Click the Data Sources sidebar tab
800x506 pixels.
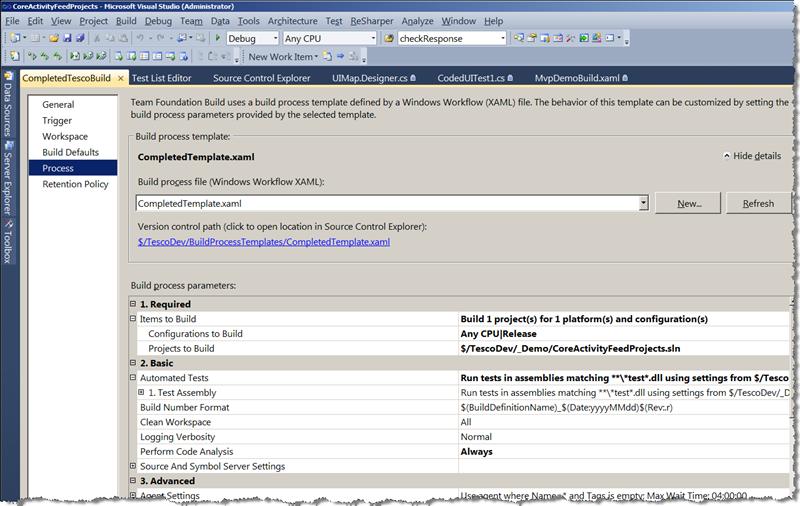coord(8,105)
